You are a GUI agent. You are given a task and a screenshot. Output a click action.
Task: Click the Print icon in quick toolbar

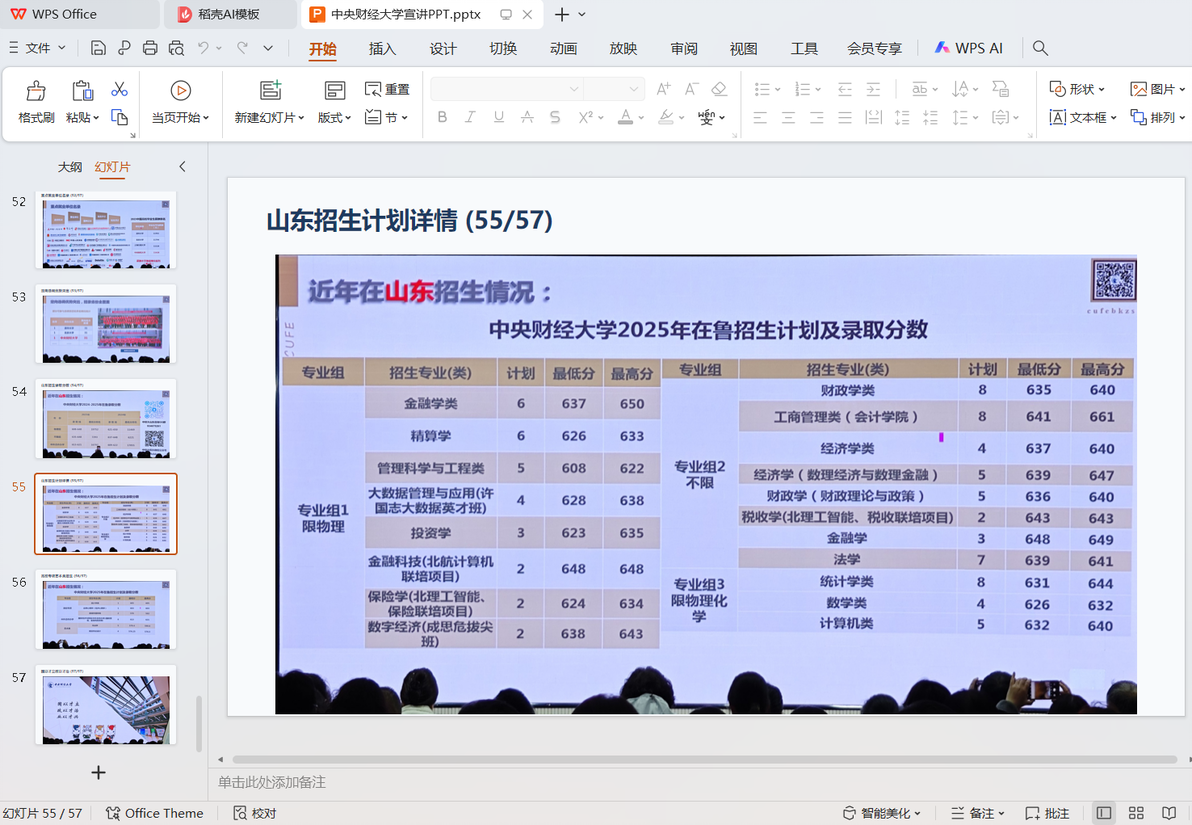click(x=151, y=48)
